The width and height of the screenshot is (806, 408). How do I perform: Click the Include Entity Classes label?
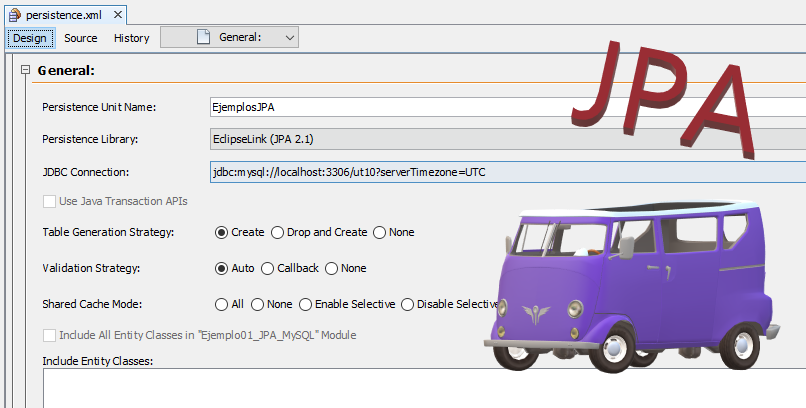(98, 361)
